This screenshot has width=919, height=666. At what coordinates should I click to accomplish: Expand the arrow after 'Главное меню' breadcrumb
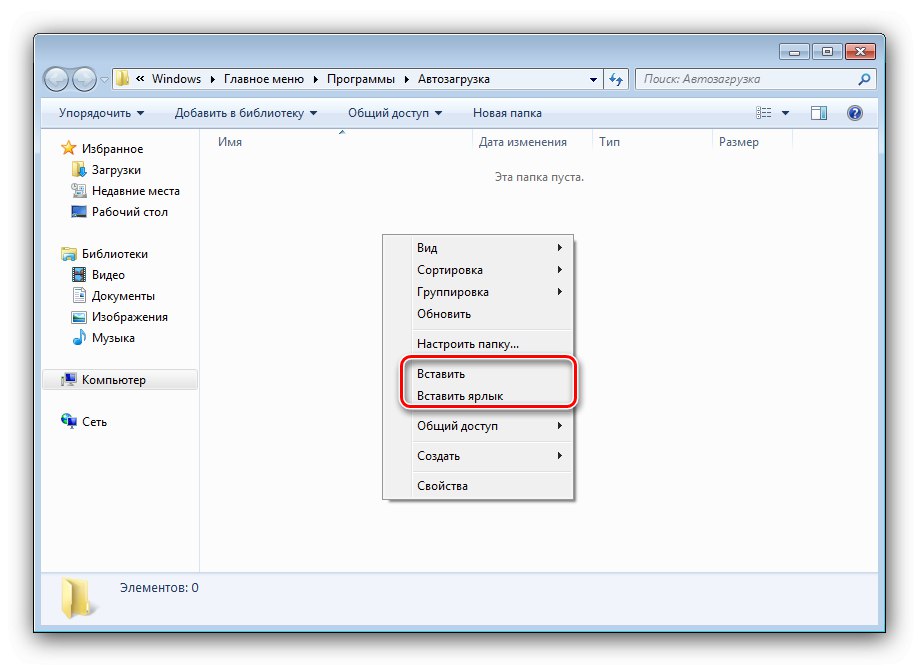pyautogui.click(x=315, y=79)
